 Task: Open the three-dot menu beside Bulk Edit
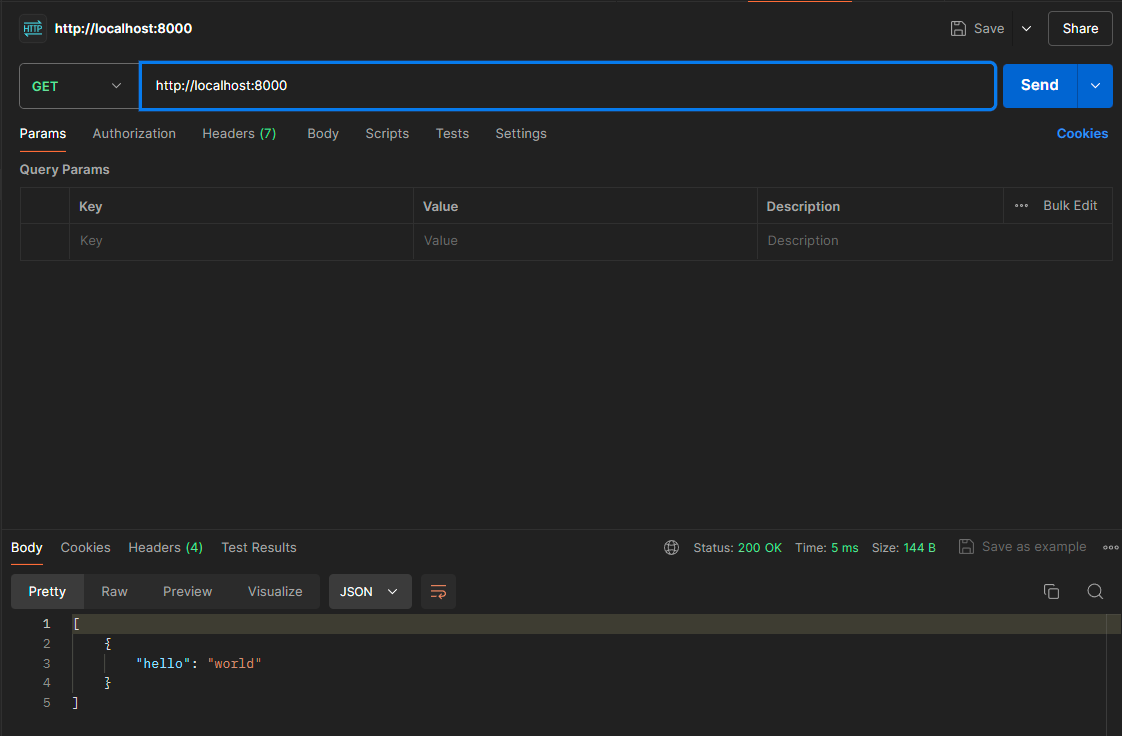(x=1021, y=206)
